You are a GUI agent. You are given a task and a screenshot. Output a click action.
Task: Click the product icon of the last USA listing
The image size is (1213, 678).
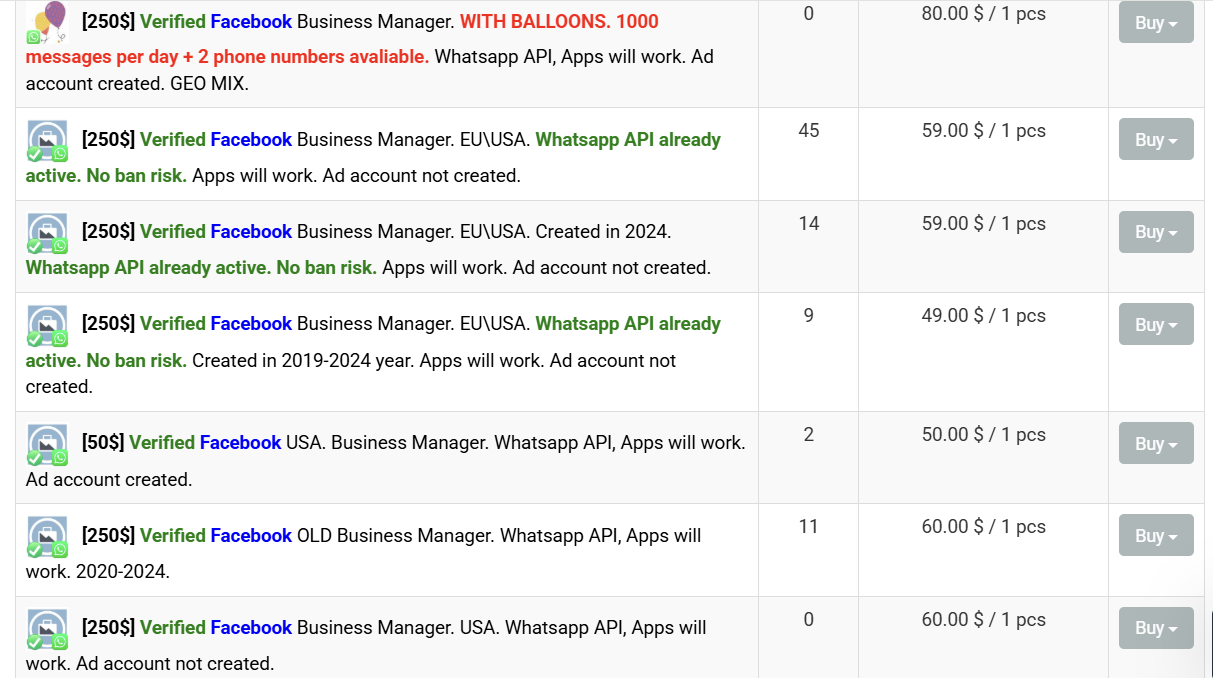point(47,628)
